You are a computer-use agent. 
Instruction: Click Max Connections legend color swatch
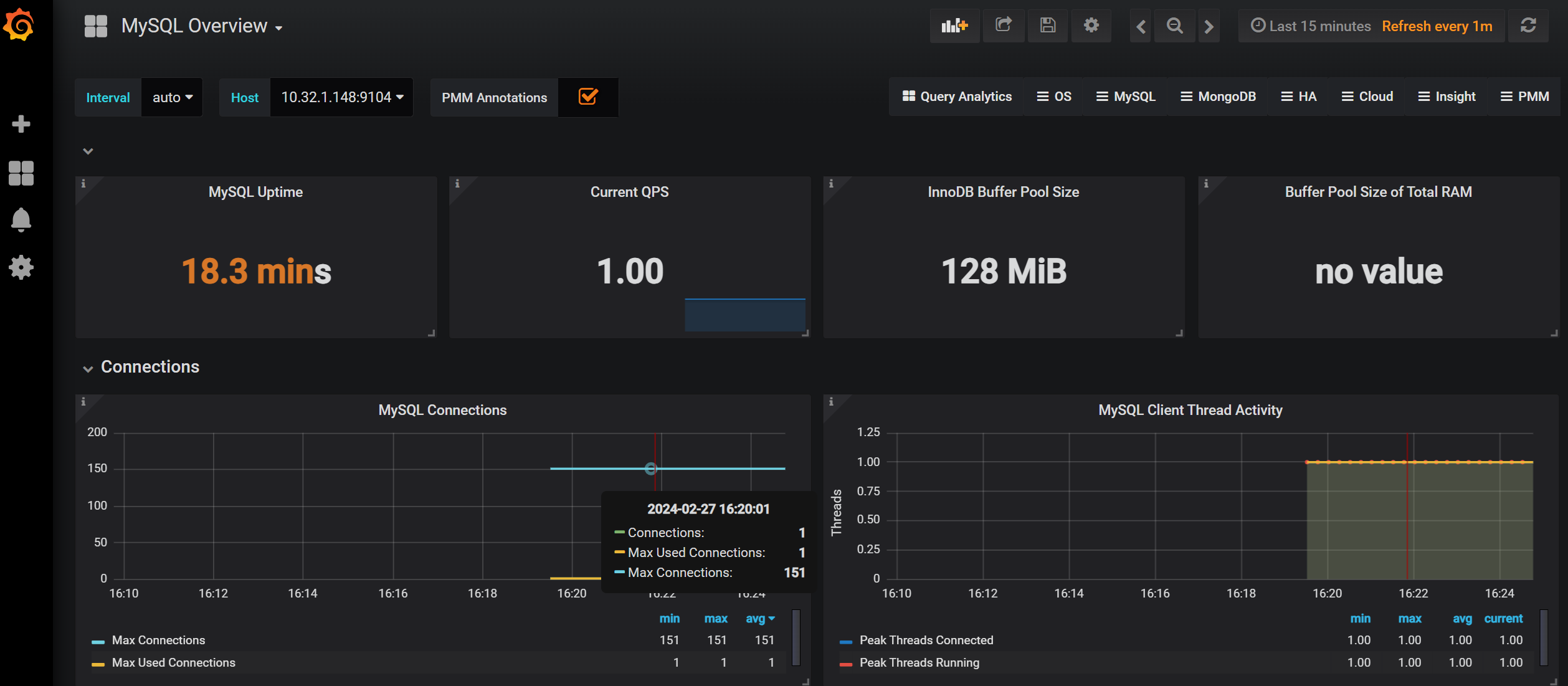pos(98,642)
